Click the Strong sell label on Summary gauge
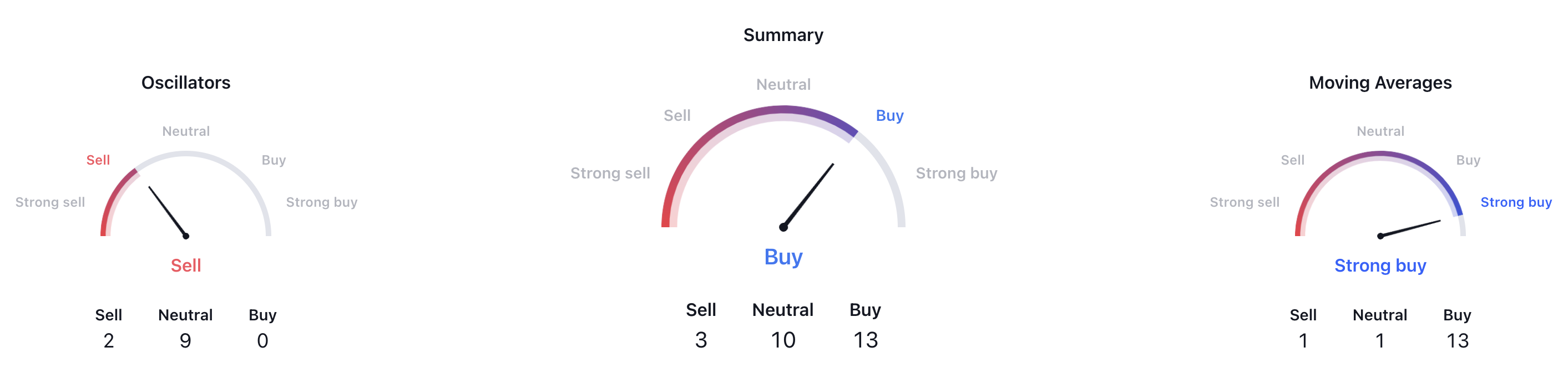1568x378 pixels. coord(610,173)
